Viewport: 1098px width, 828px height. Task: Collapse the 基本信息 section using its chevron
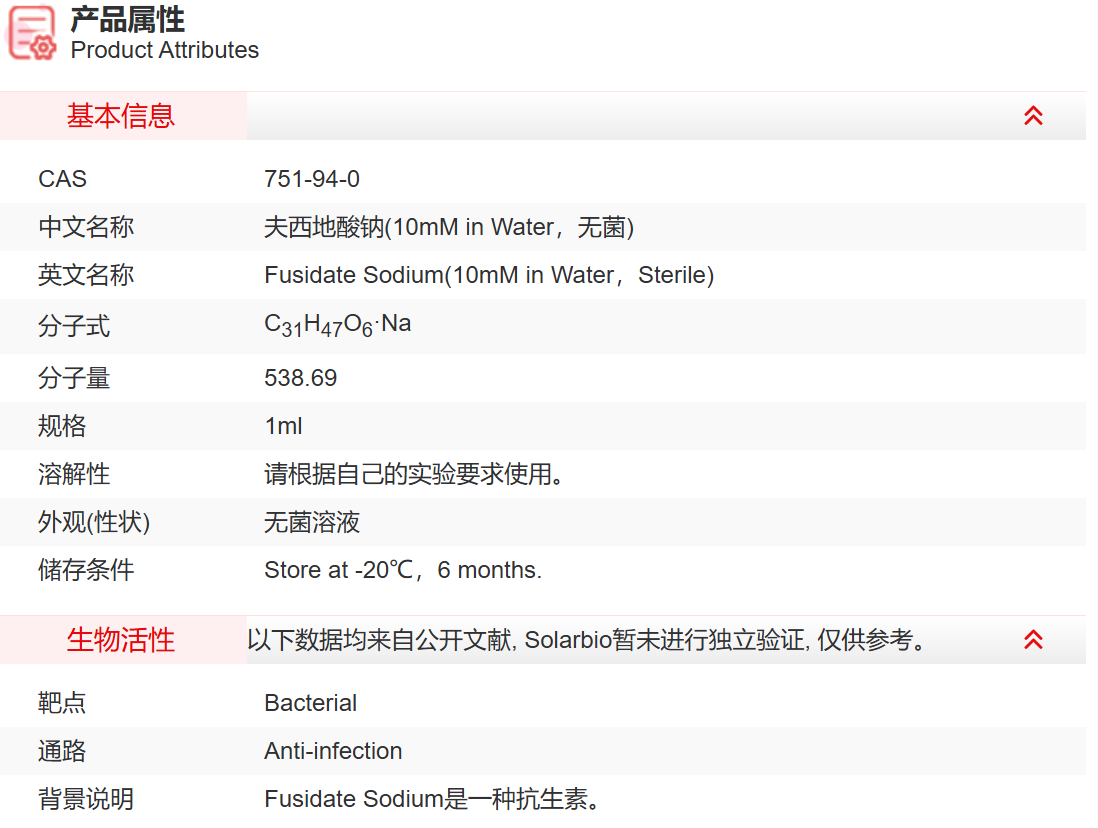pos(1032,115)
